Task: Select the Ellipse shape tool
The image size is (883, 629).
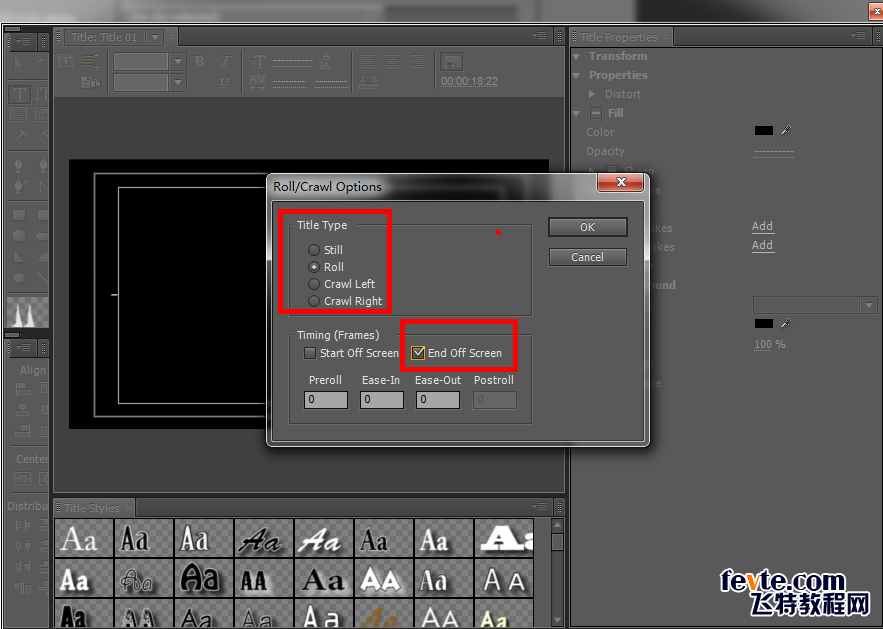Action: pos(19,278)
